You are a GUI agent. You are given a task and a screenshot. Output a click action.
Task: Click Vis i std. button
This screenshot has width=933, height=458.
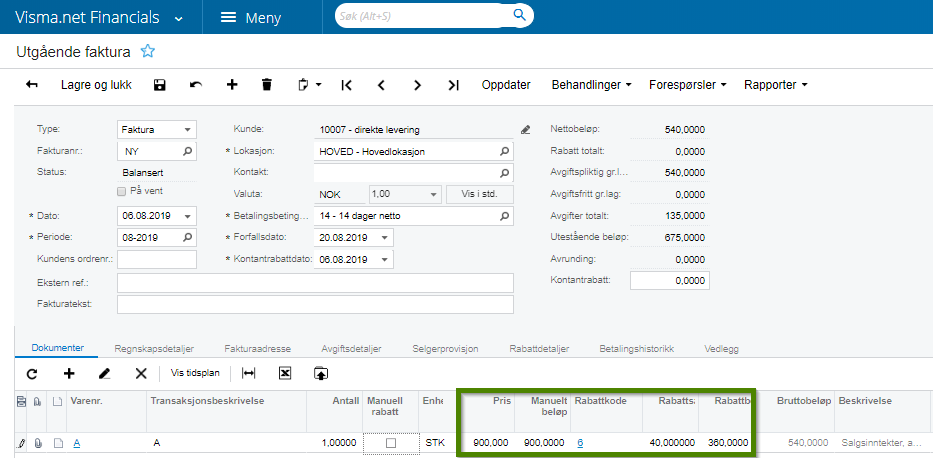(479, 195)
